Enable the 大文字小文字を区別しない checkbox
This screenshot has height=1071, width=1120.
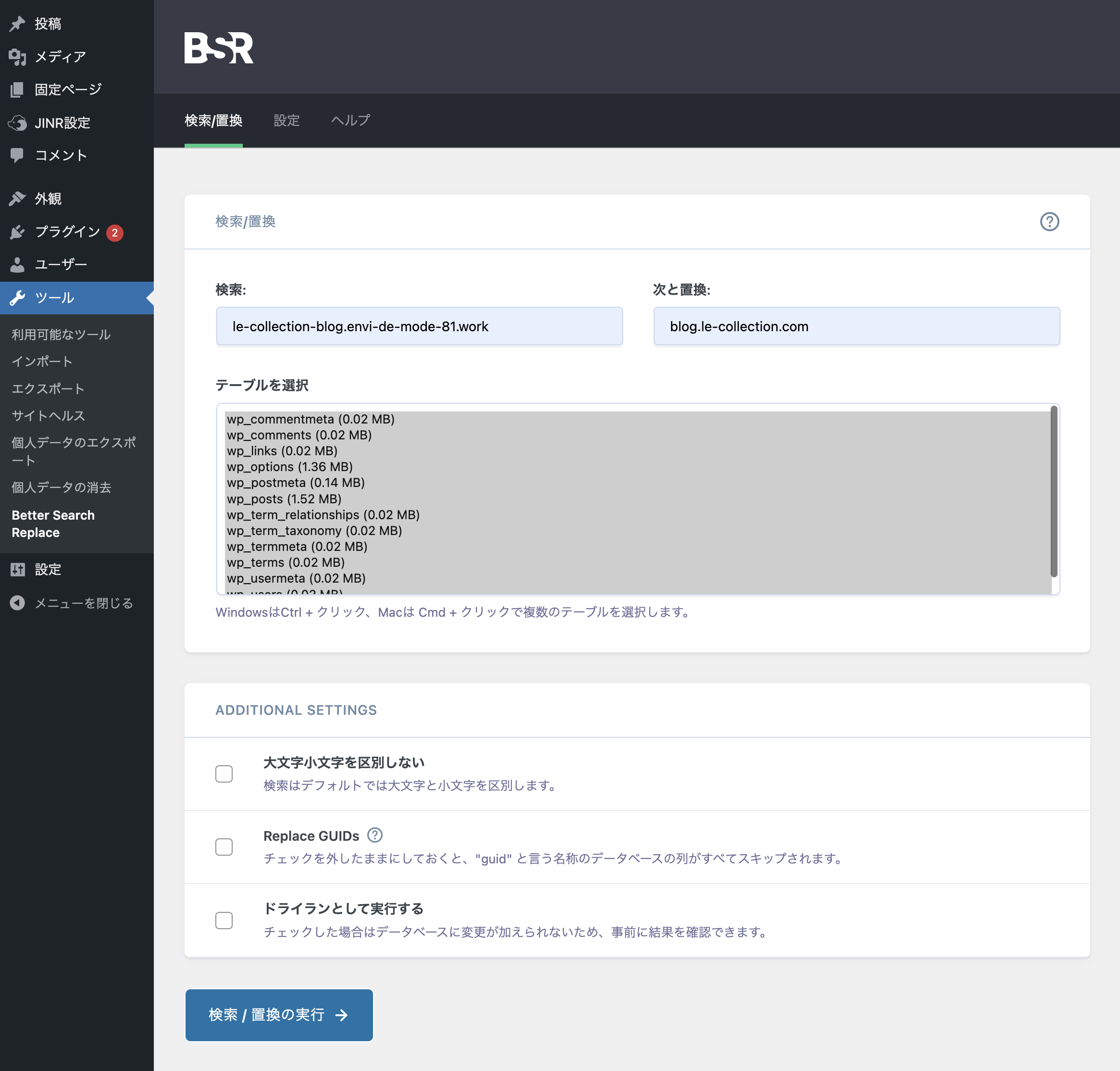click(224, 774)
